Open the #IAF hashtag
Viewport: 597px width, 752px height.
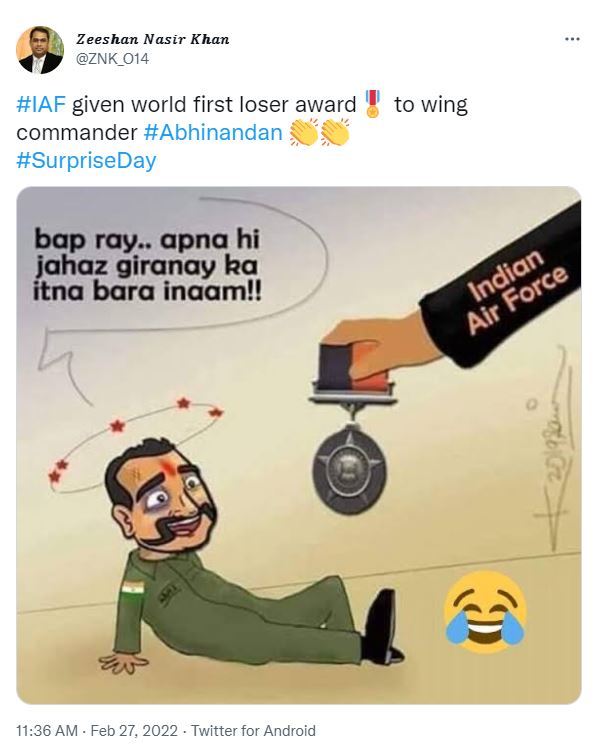pyautogui.click(x=41, y=105)
